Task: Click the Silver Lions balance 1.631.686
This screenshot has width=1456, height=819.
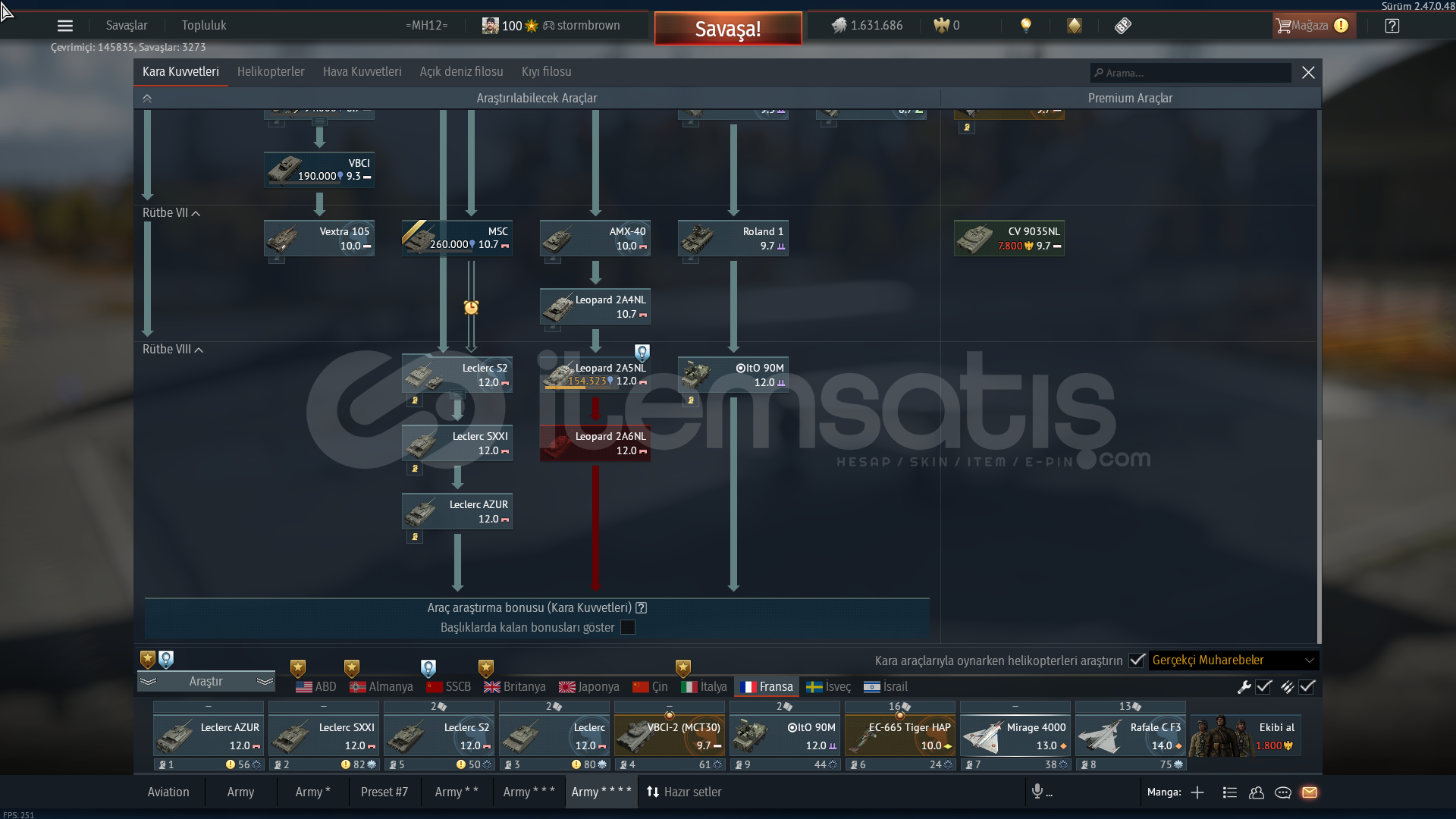Action: 868,26
